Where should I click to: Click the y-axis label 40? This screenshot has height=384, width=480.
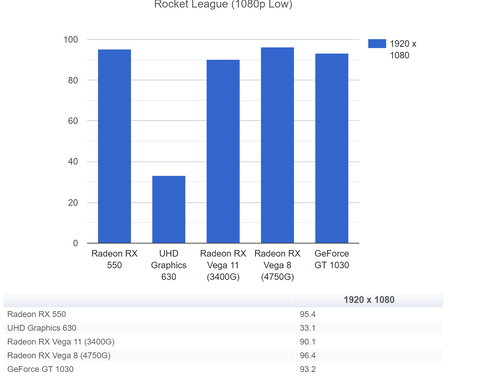pyautogui.click(x=73, y=162)
